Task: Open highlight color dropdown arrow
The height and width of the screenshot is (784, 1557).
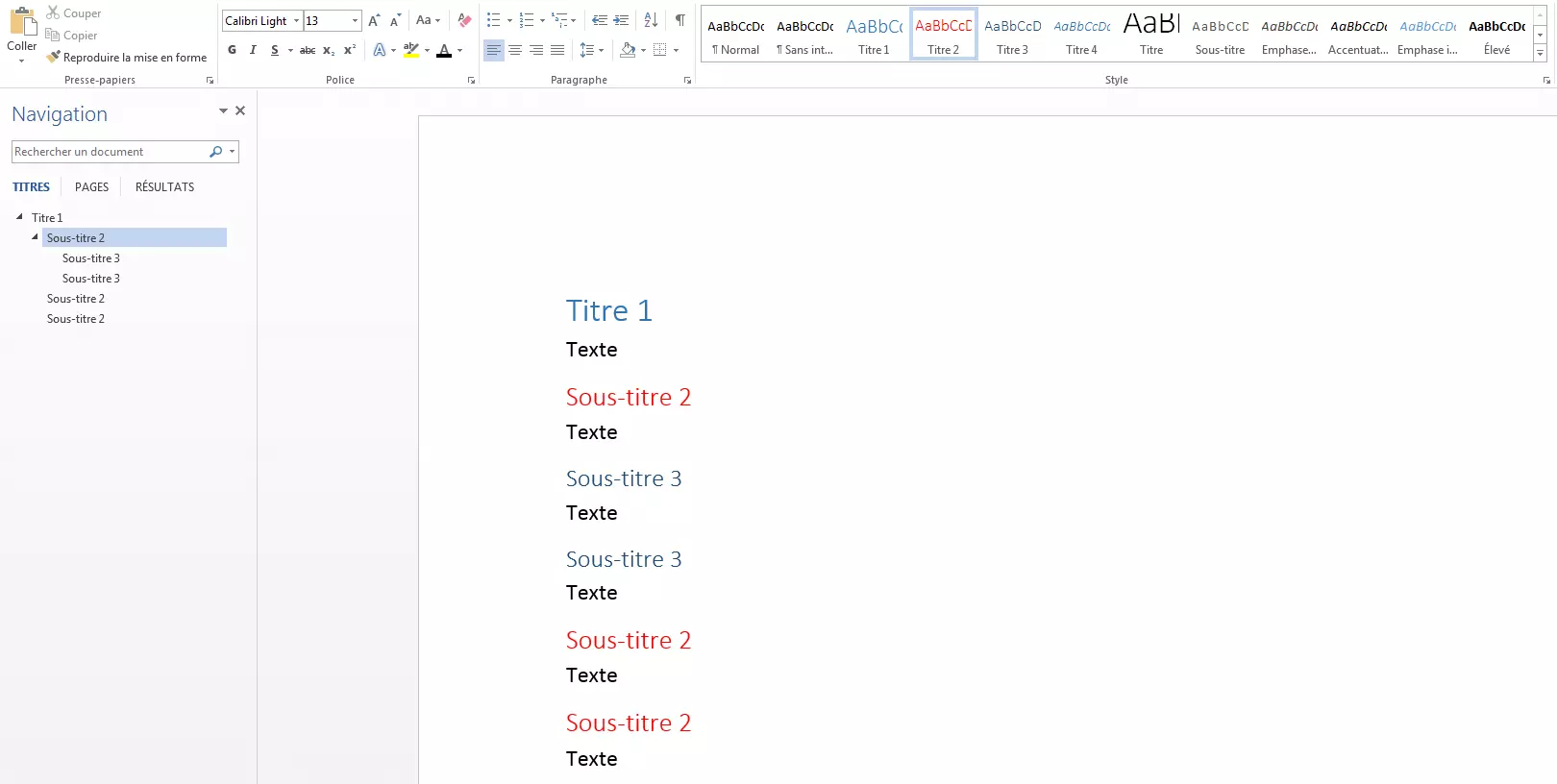Action: [x=427, y=50]
